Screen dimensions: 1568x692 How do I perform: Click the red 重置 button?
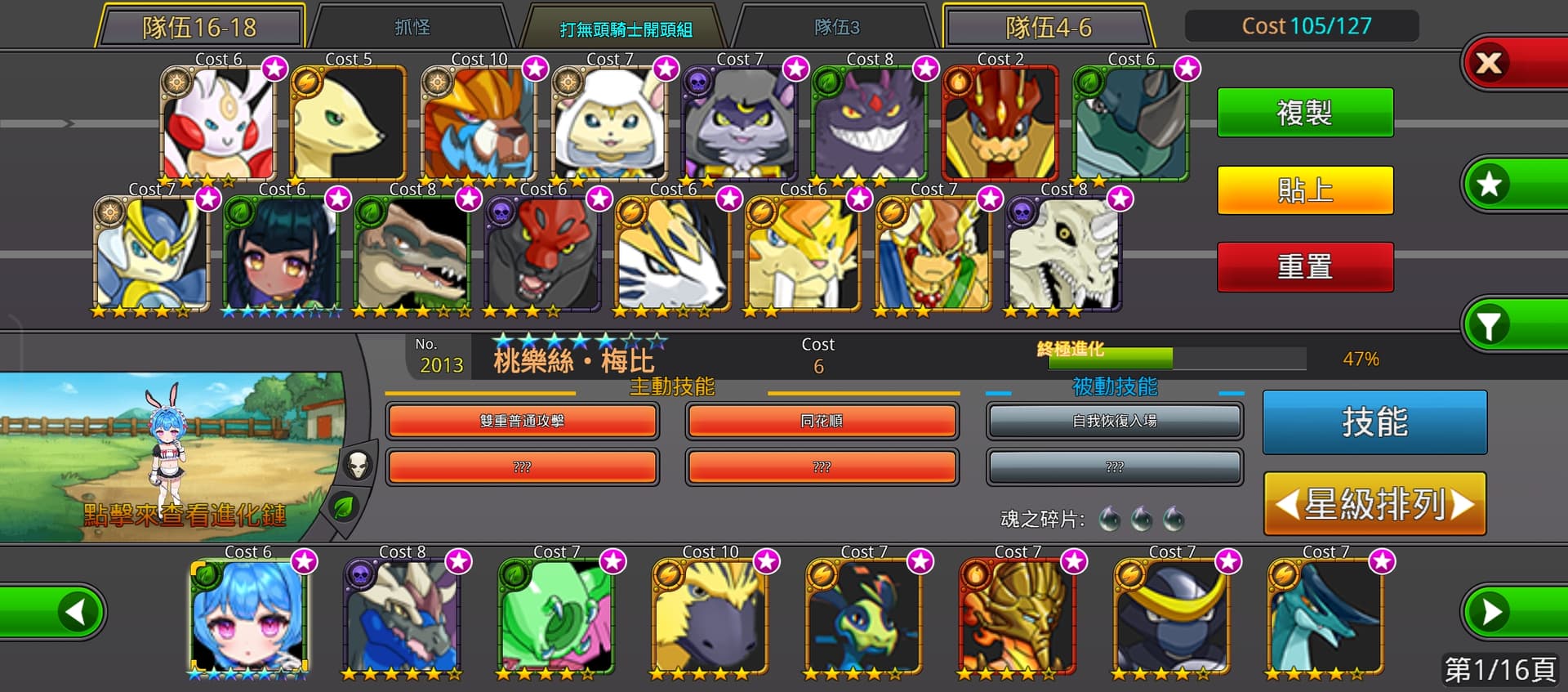pos(1305,266)
